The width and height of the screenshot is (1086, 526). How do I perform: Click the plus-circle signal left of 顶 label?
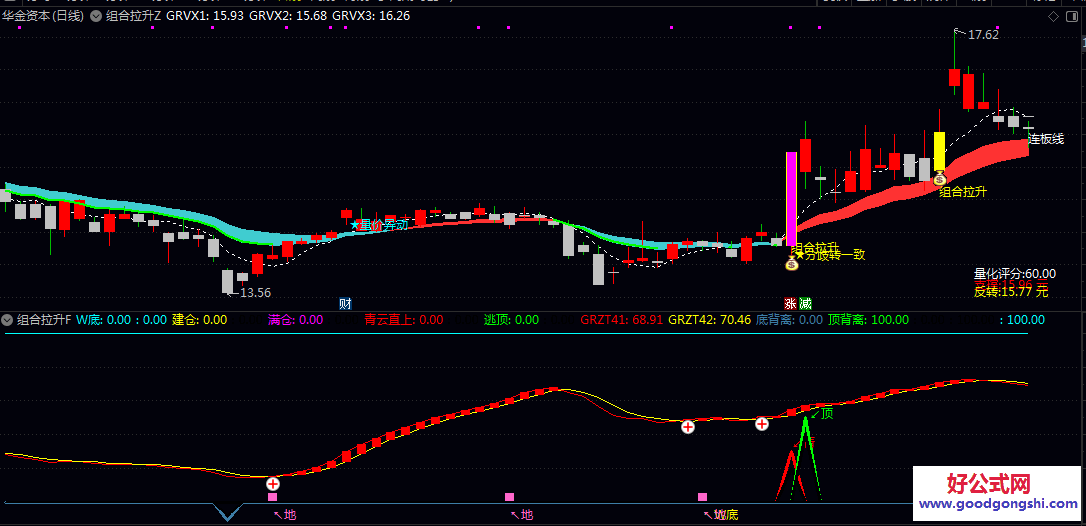[762, 423]
